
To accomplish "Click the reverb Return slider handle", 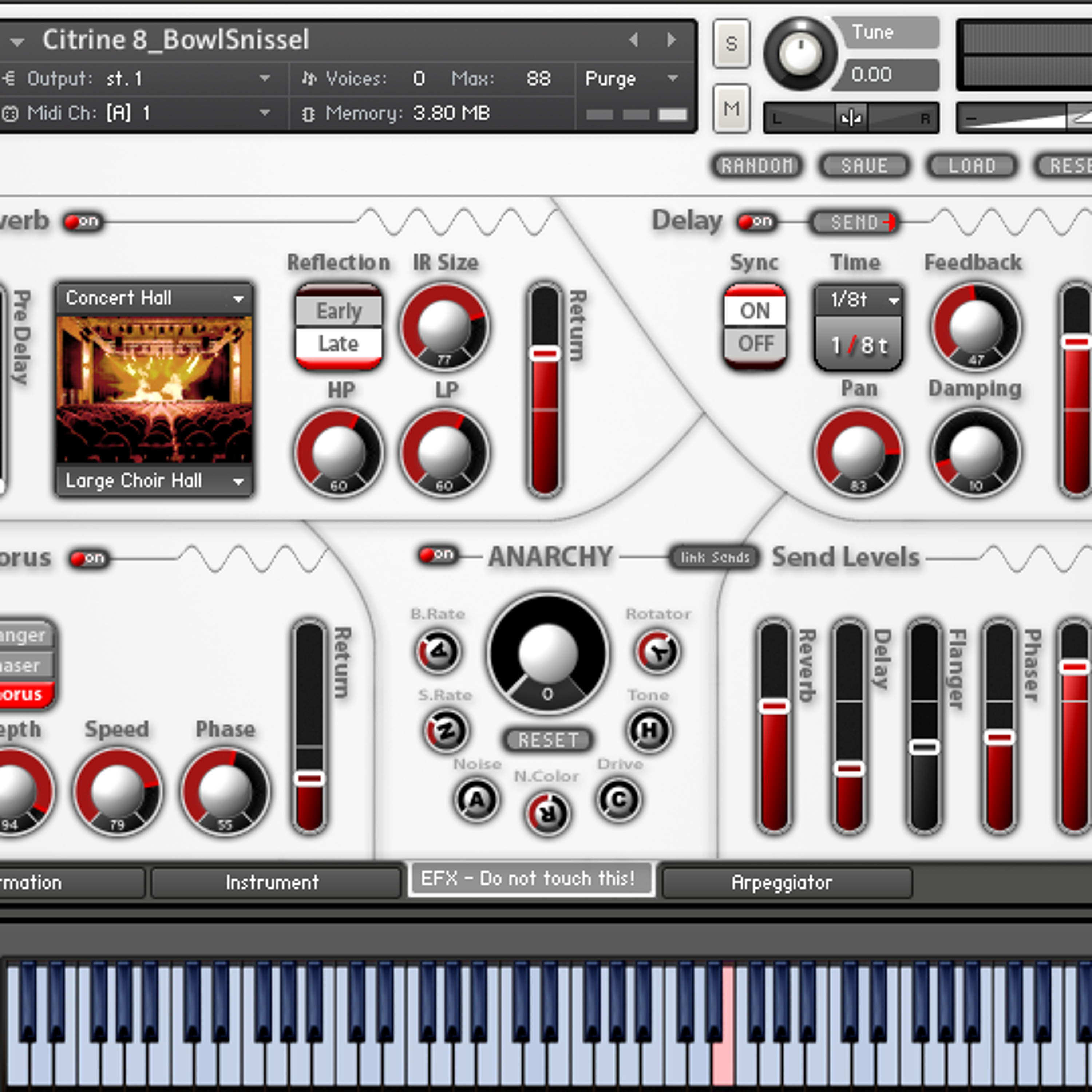I will tap(544, 354).
